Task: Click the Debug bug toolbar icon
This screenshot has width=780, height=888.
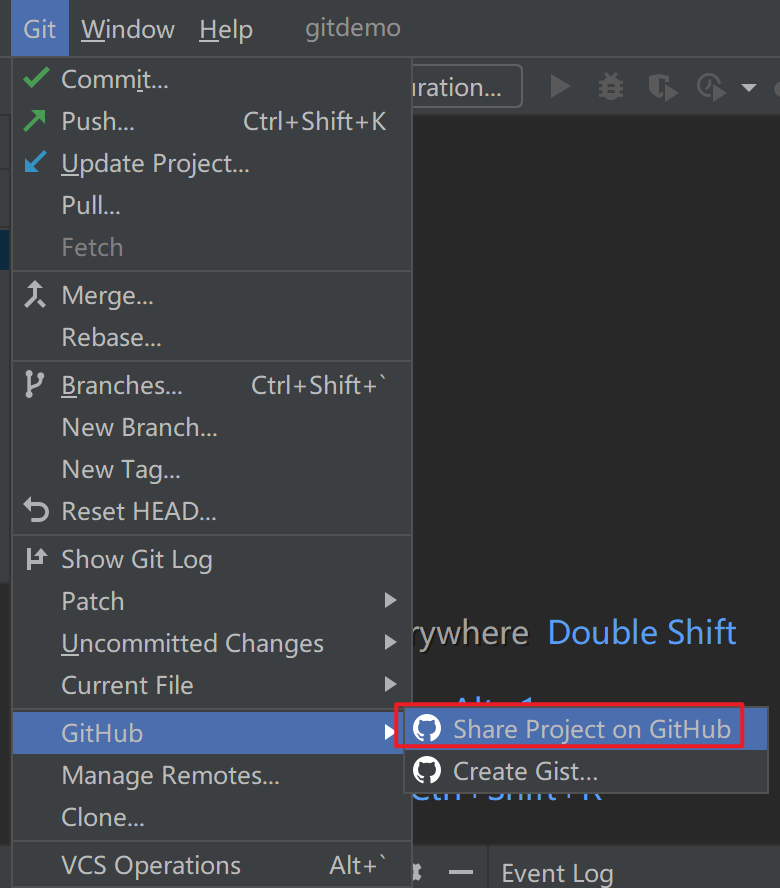Action: pyautogui.click(x=611, y=87)
